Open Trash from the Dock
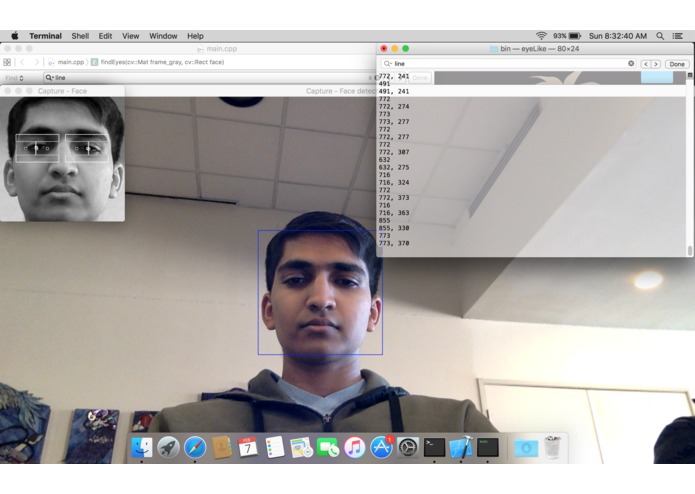 tap(552, 447)
